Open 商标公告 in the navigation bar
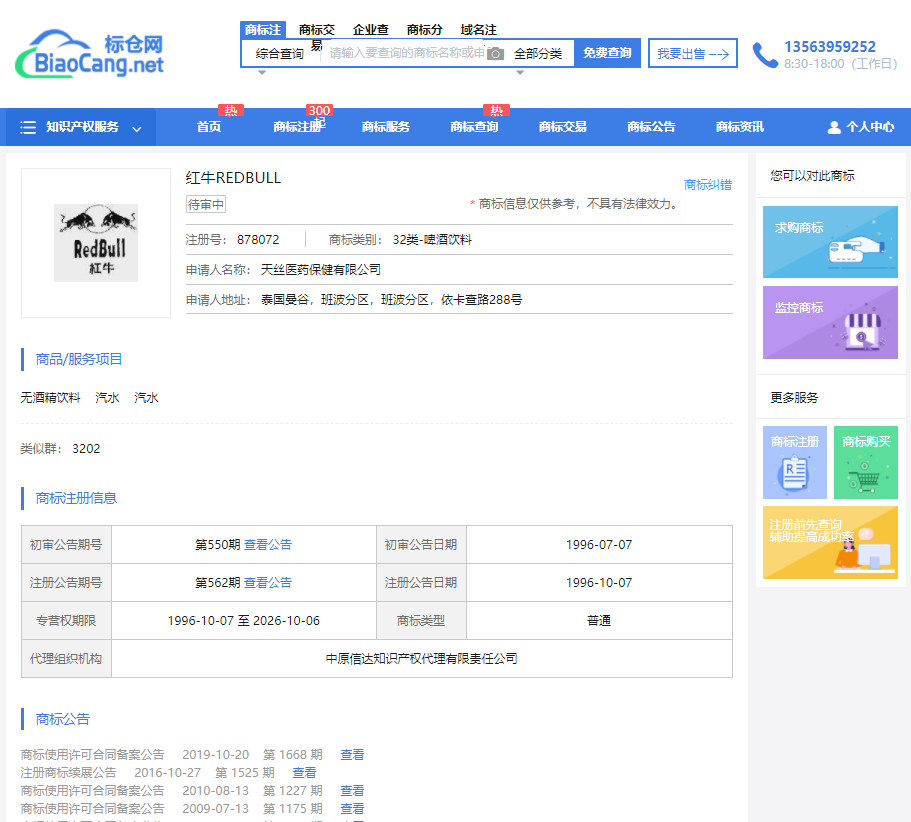The image size is (911, 822). (x=651, y=127)
